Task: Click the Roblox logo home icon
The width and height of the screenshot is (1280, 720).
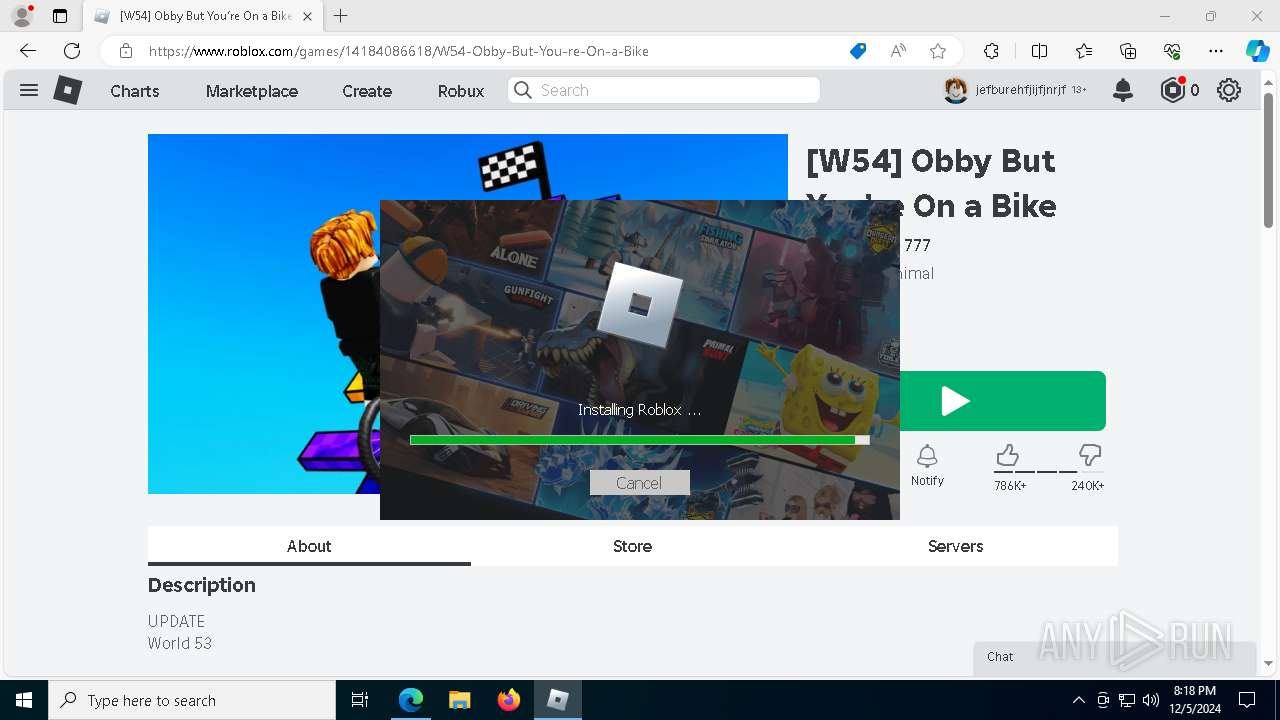Action: (67, 90)
